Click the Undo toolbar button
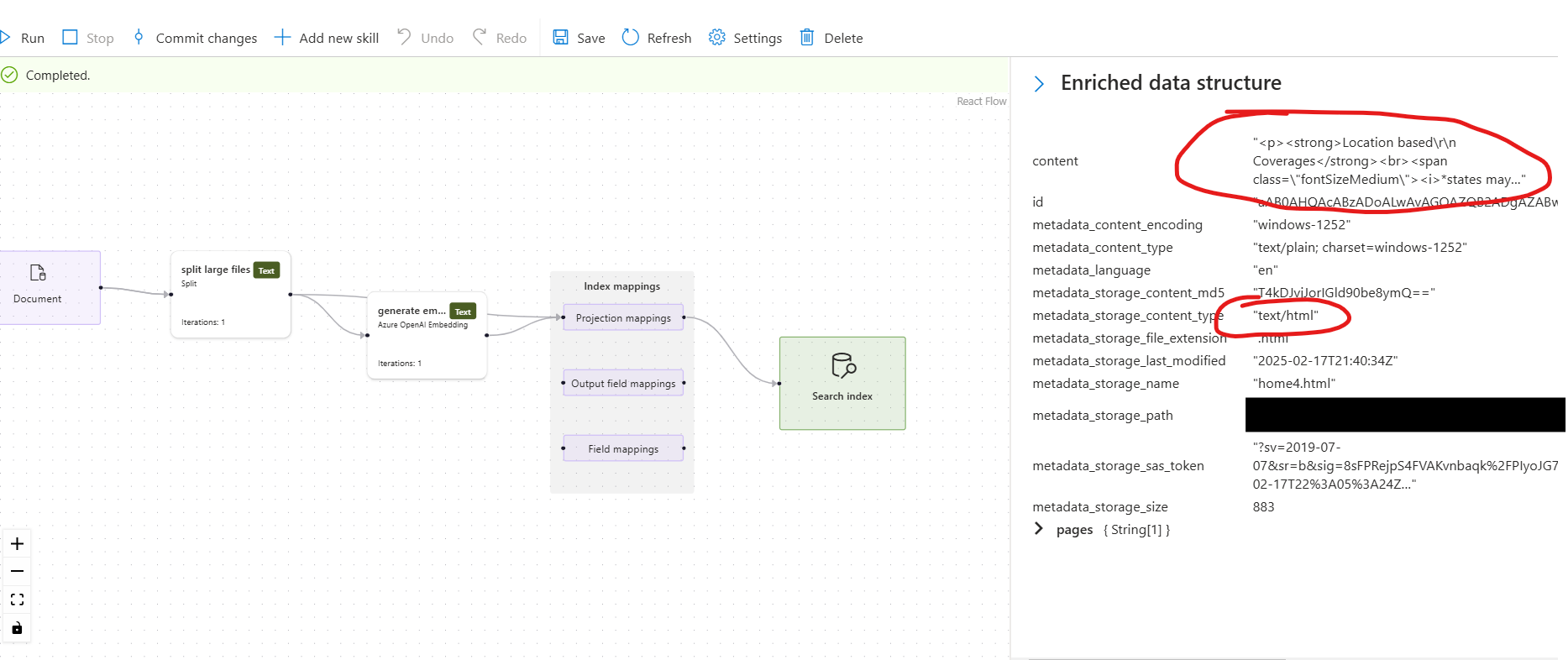The image size is (1568, 660). [425, 38]
